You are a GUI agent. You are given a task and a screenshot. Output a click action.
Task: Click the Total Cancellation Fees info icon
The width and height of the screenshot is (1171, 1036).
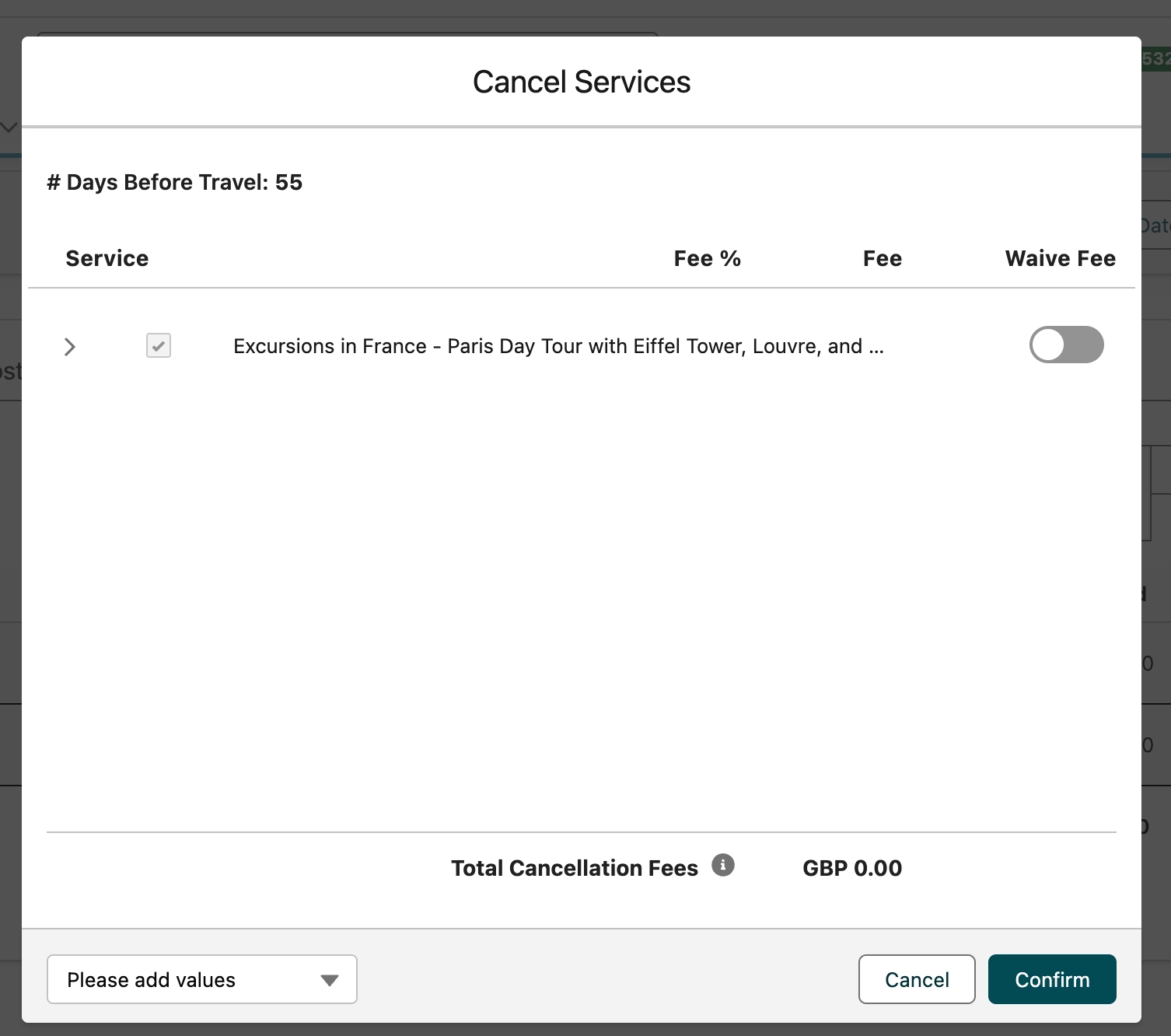(x=722, y=865)
